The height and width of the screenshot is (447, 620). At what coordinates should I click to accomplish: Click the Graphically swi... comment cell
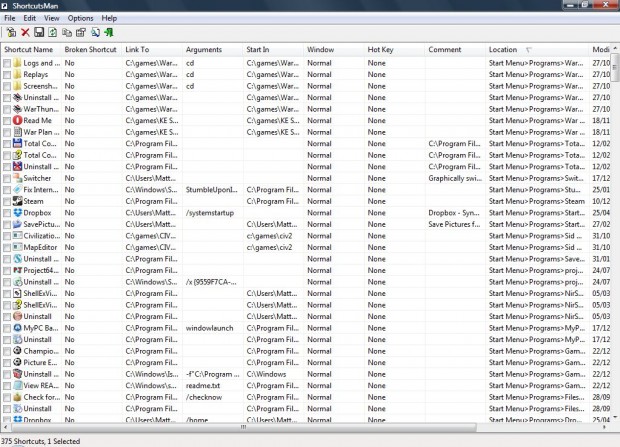pyautogui.click(x=456, y=178)
